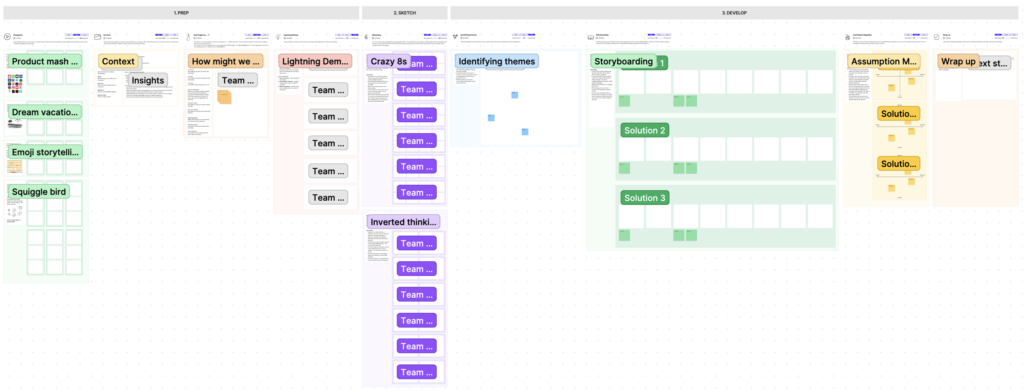Select the sketch image under Dream vacation label
Viewport: 1024px width, 392px height.
point(16,123)
